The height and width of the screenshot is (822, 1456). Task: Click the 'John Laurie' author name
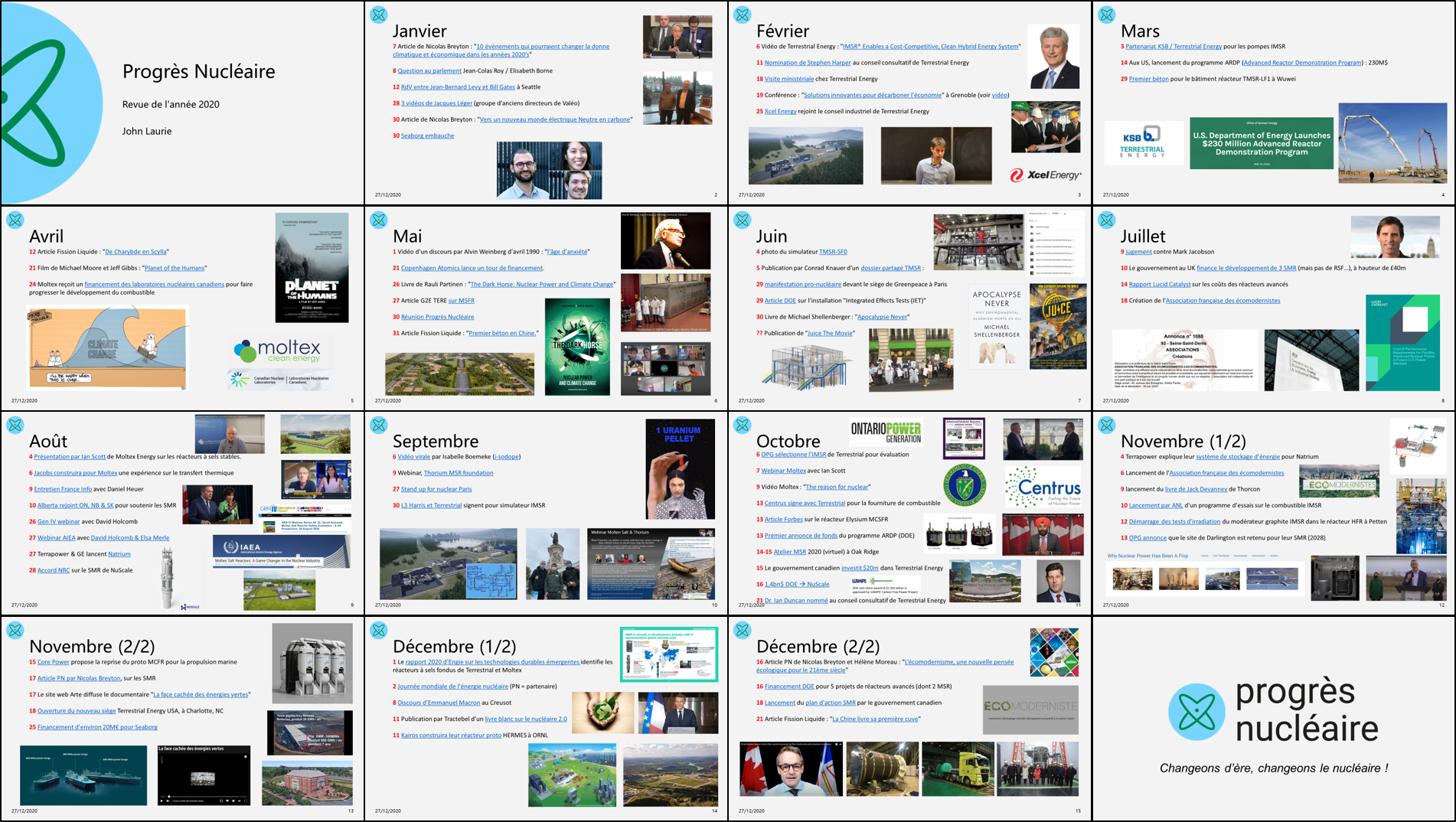click(147, 132)
